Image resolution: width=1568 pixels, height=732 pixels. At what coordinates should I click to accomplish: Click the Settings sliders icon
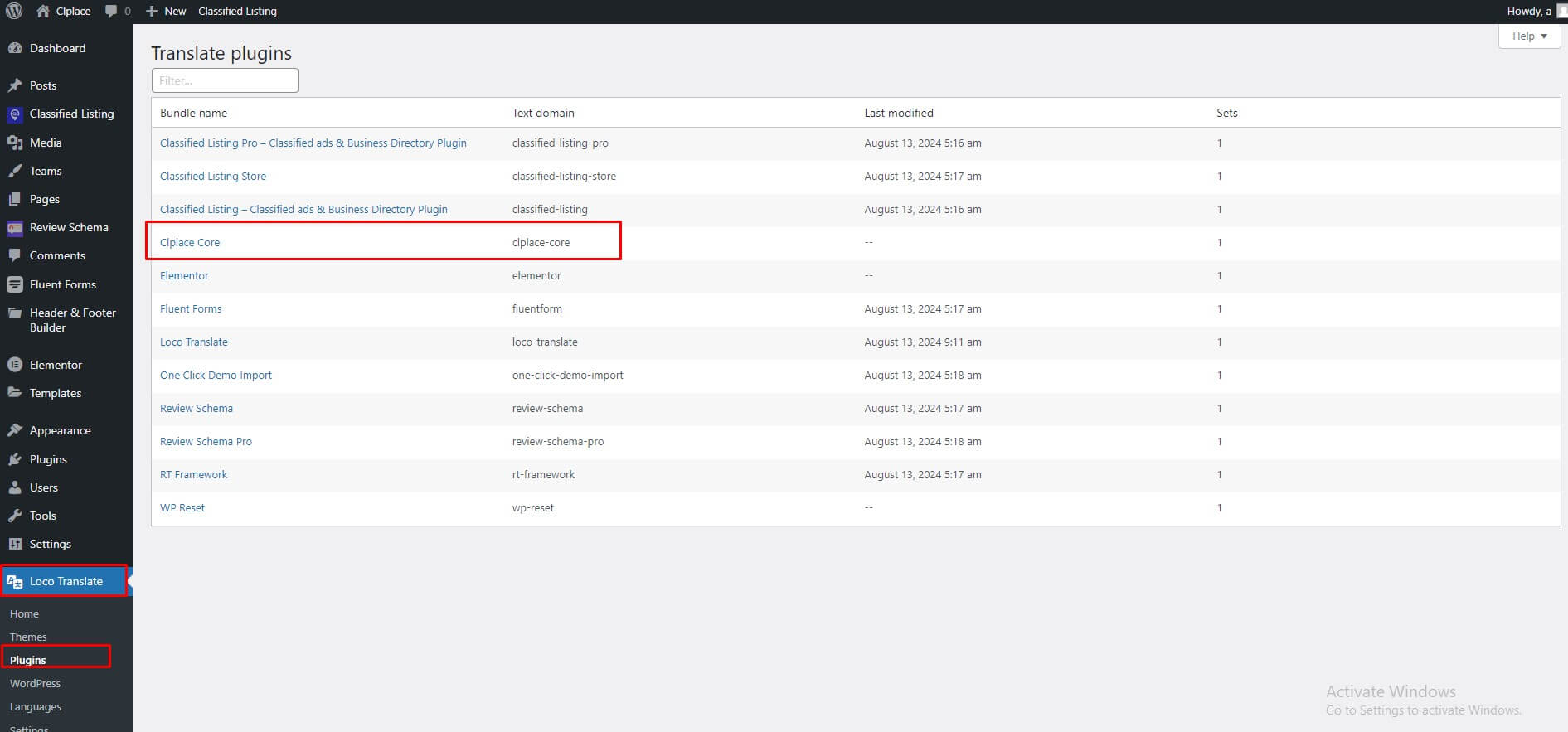14,544
